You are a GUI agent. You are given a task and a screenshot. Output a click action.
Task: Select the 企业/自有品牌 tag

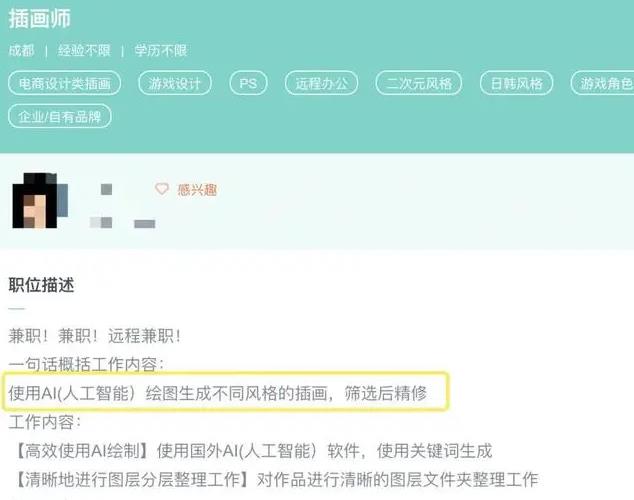point(59,116)
